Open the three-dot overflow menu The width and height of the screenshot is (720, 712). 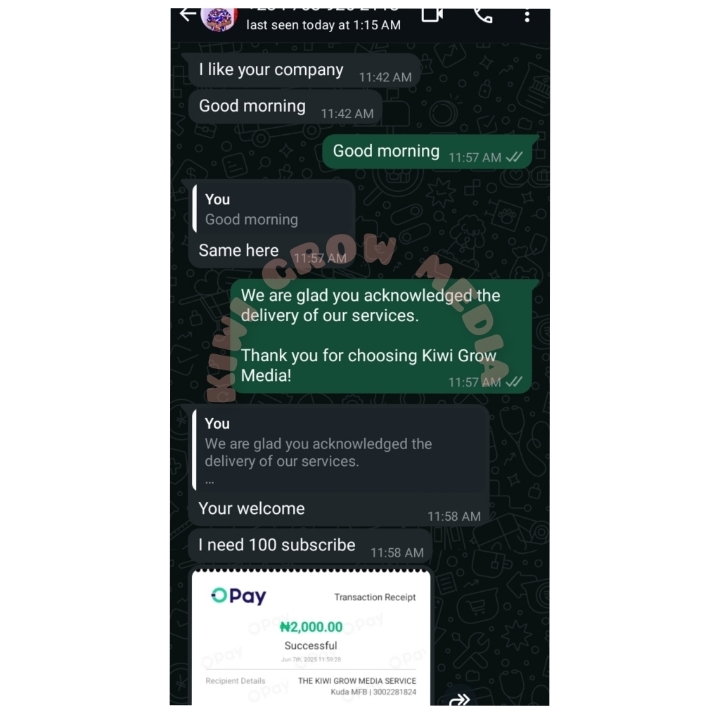coord(527,17)
